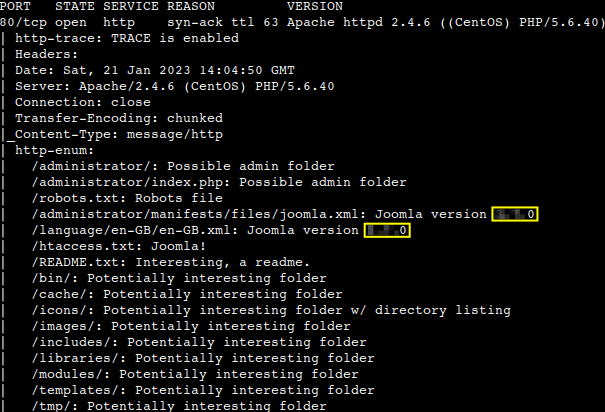The height and width of the screenshot is (412, 605).
Task: Select the /bin/ folder line
Action: 179,278
